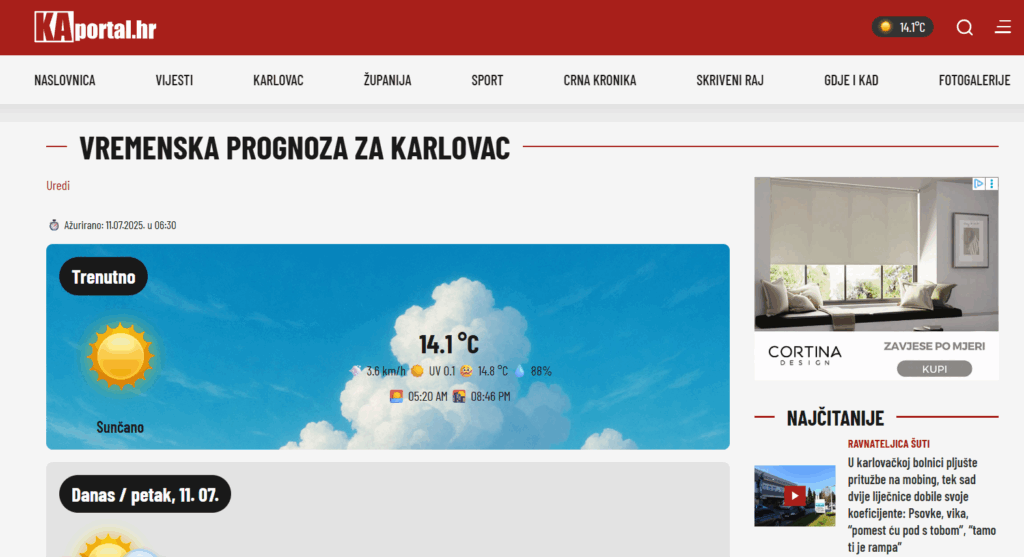Click the 08:46 PM sunset time
1024x557 pixels.
pos(490,396)
